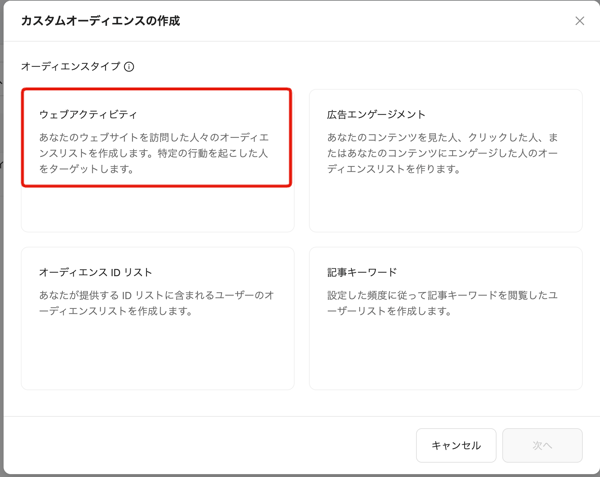Select the ウェブアクティビティ audience type card
This screenshot has height=477, width=600.
(158, 161)
